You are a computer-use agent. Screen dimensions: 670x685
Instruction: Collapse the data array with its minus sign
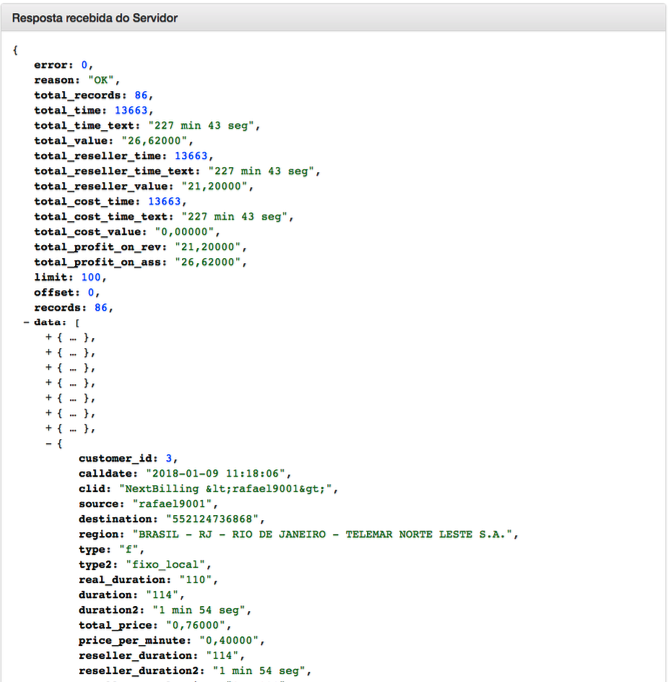[26, 323]
